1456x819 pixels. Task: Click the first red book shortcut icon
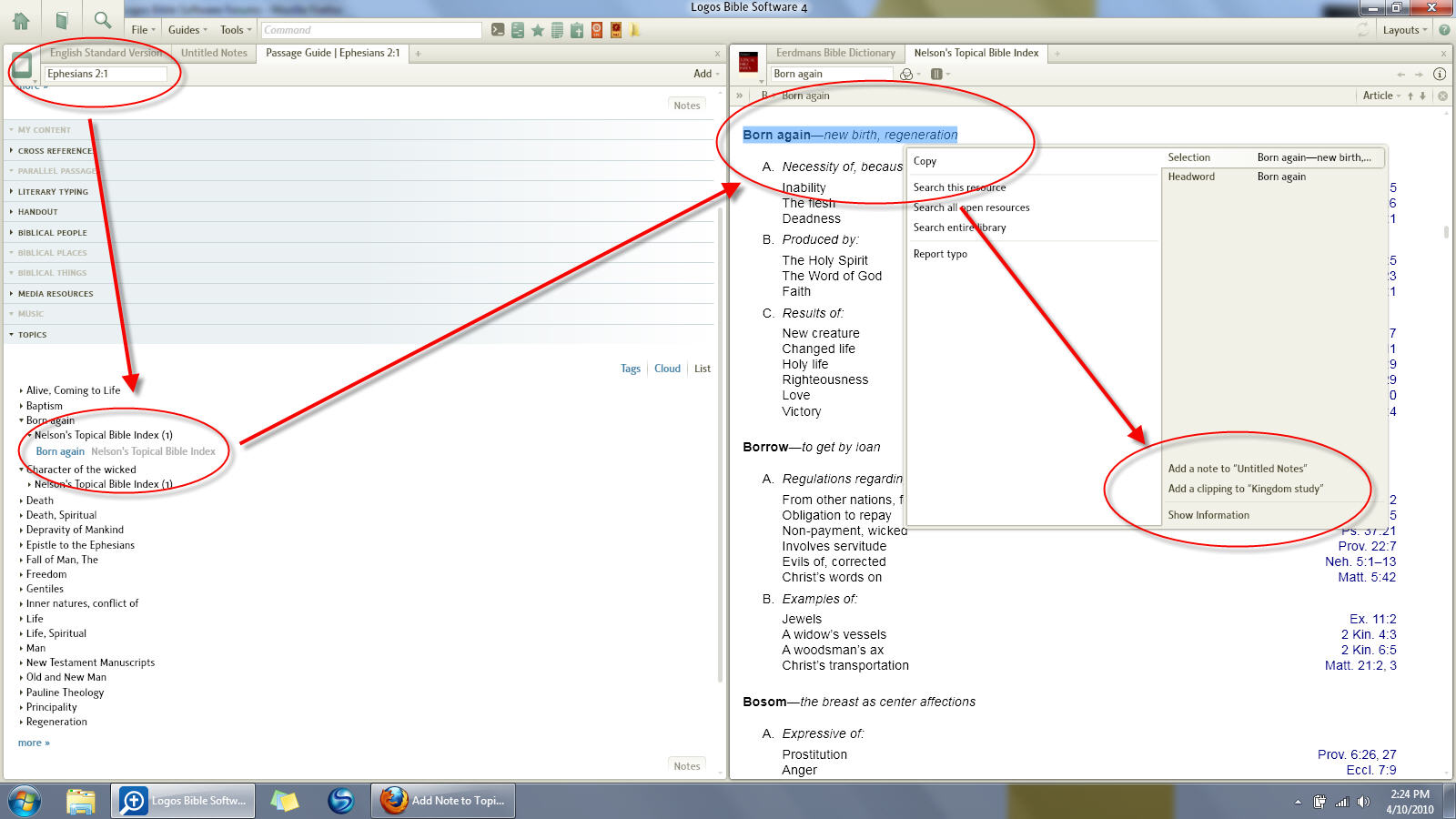click(597, 30)
